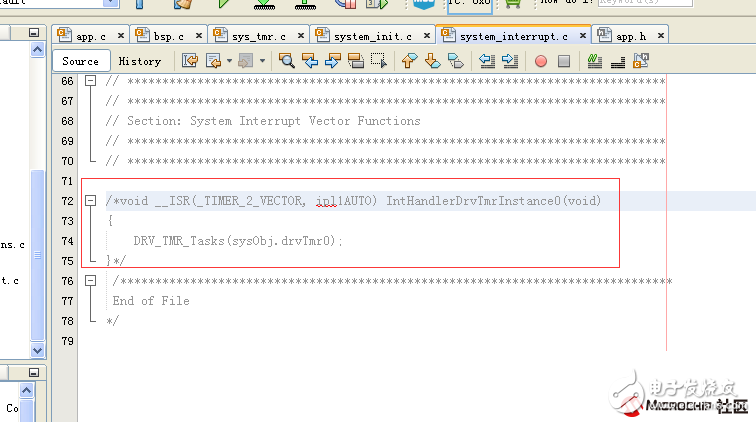The image size is (756, 422).
Task: Click the History view button
Action: [140, 61]
